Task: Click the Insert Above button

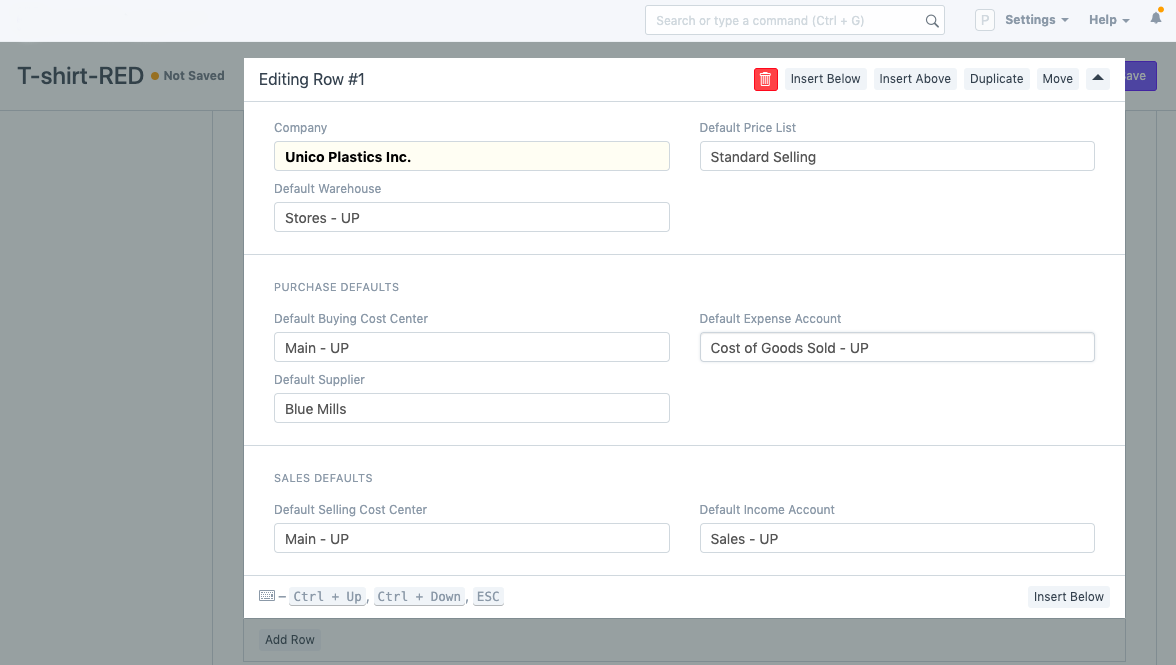Action: click(x=915, y=79)
